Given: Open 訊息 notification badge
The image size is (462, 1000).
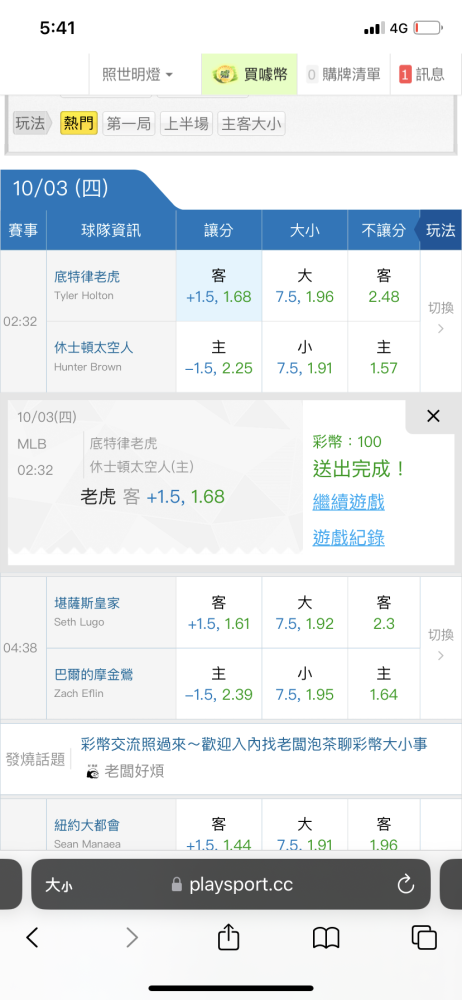Looking at the screenshot, I should 405,75.
